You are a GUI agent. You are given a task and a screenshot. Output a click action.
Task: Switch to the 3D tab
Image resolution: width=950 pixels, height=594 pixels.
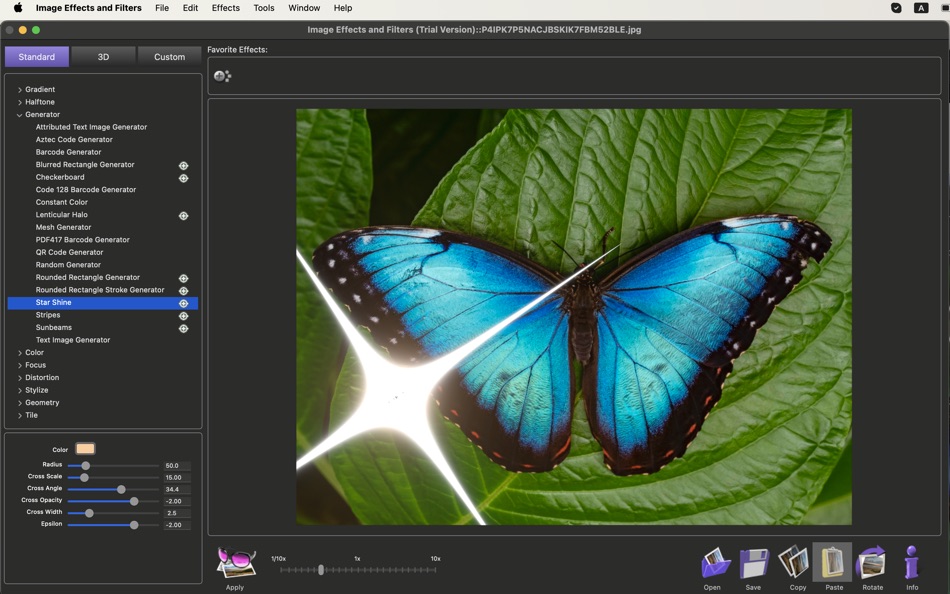tap(103, 57)
